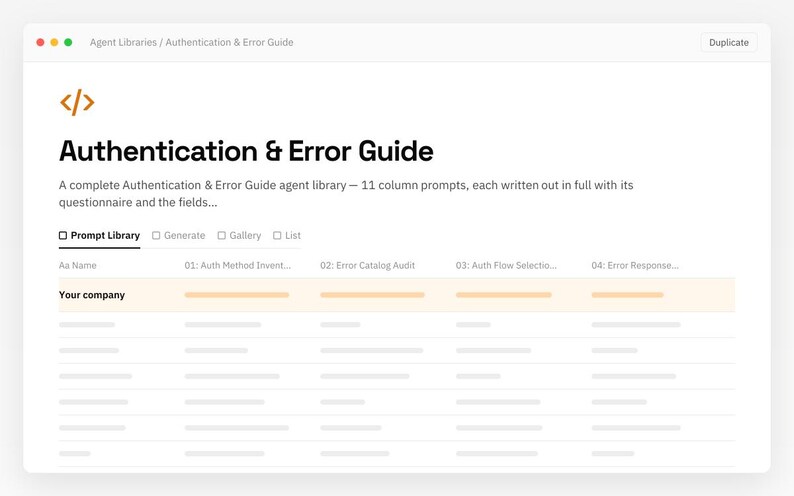Click the Authentication & Error Guide page title

tap(246, 151)
